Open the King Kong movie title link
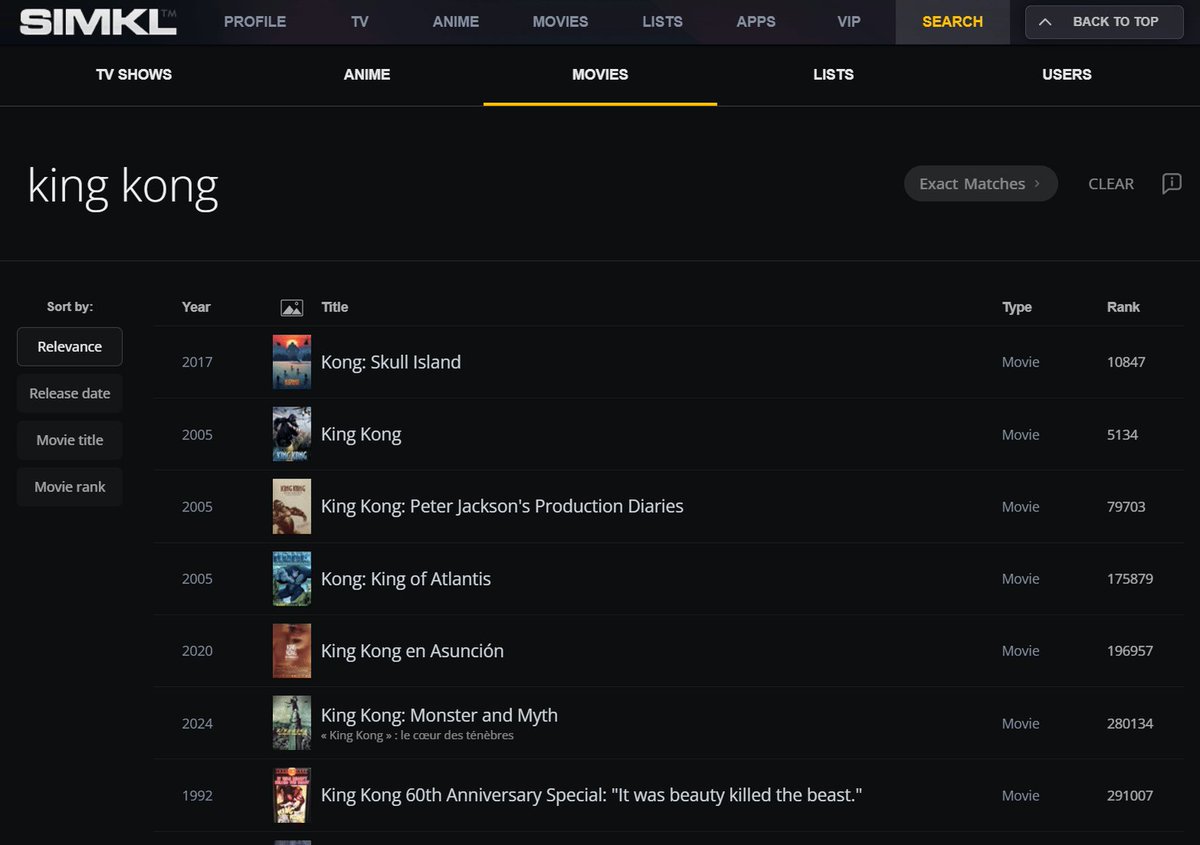Image resolution: width=1200 pixels, height=845 pixels. coord(361,434)
